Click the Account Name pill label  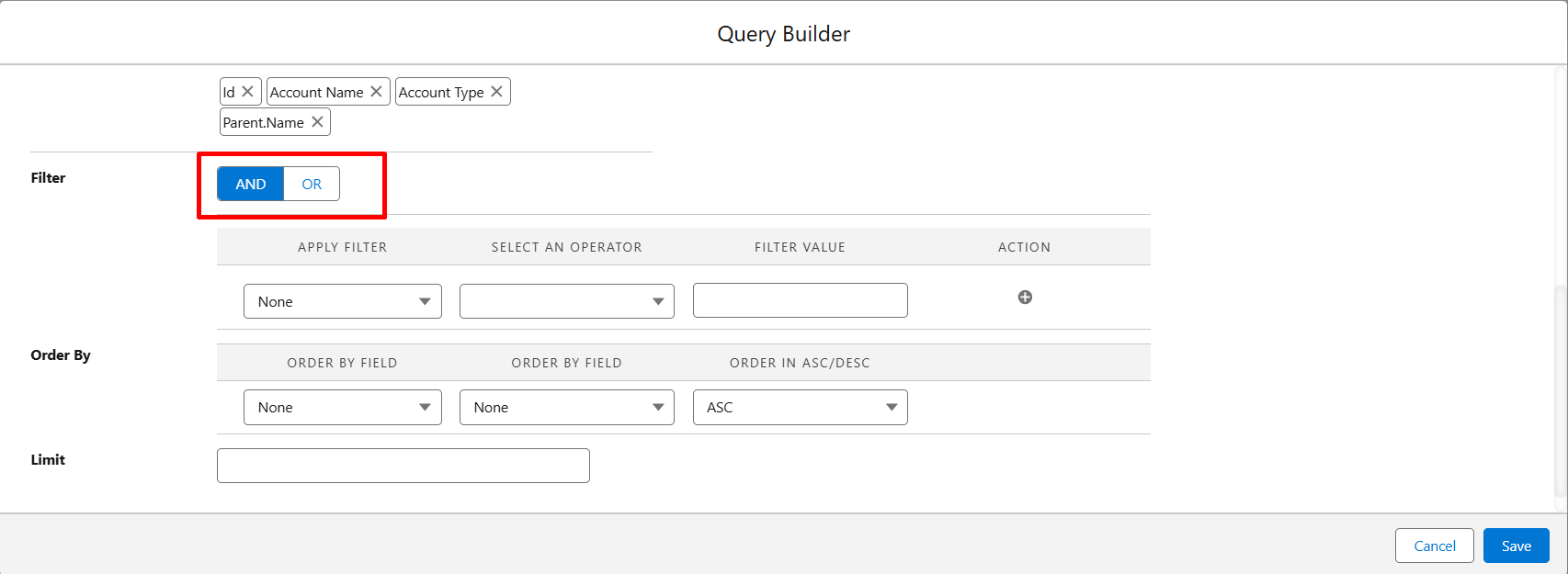click(316, 92)
